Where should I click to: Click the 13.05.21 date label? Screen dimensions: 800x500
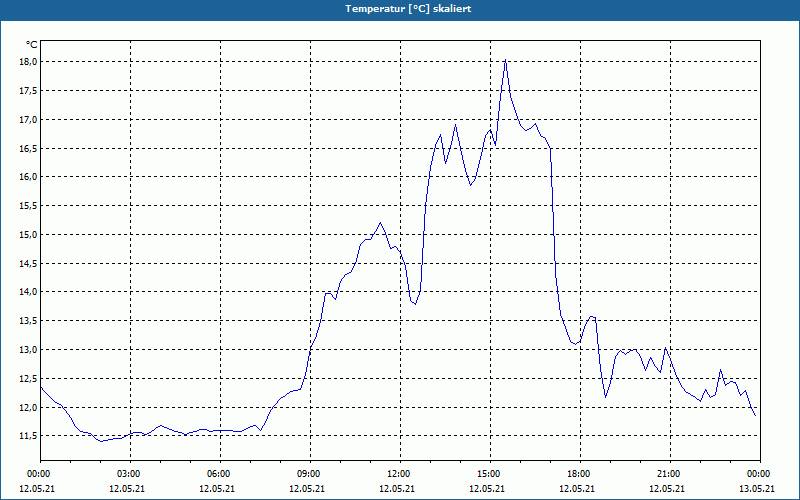pyautogui.click(x=757, y=489)
